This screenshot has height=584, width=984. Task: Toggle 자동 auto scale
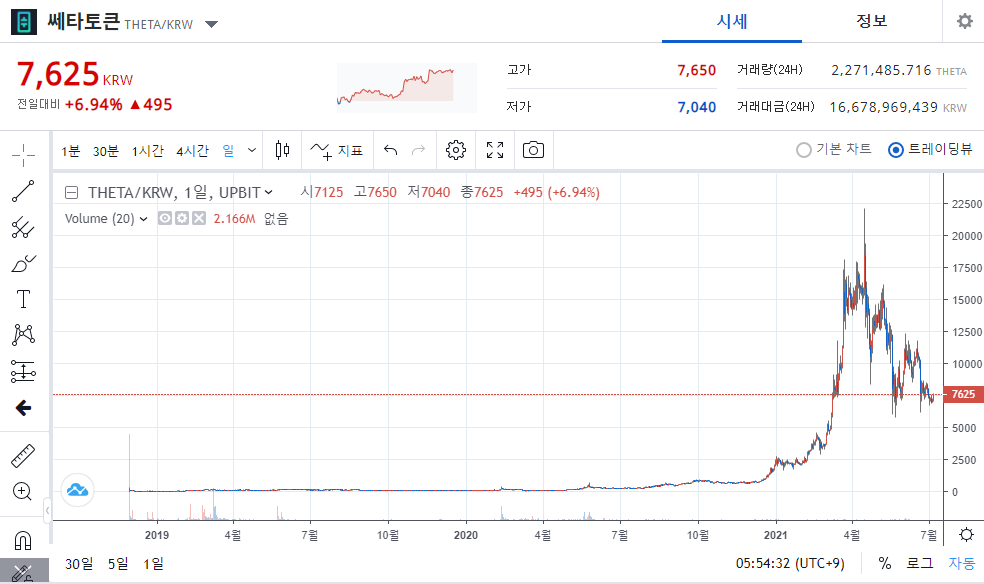[962, 563]
